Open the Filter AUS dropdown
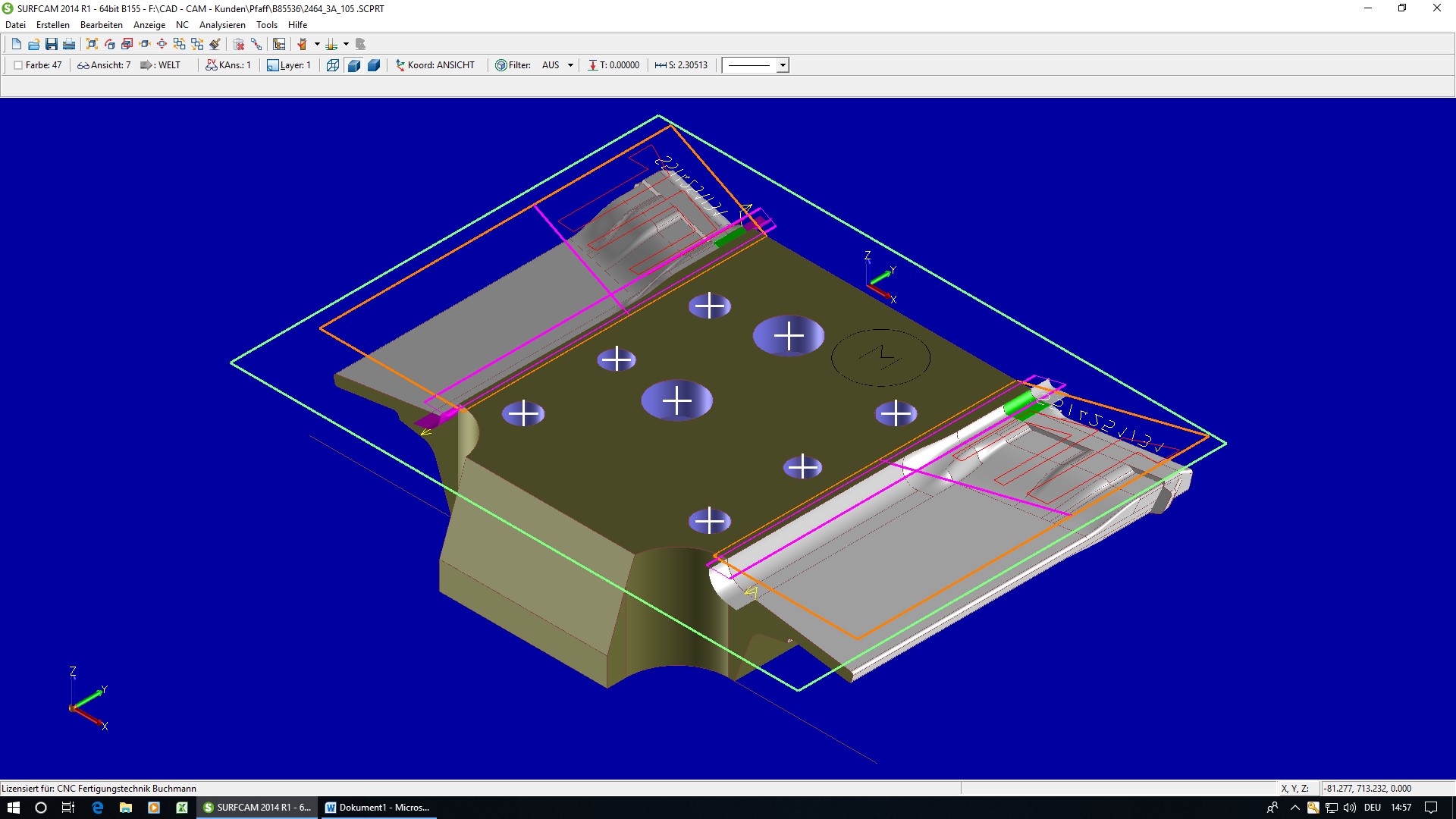The image size is (1456, 819). click(x=570, y=65)
